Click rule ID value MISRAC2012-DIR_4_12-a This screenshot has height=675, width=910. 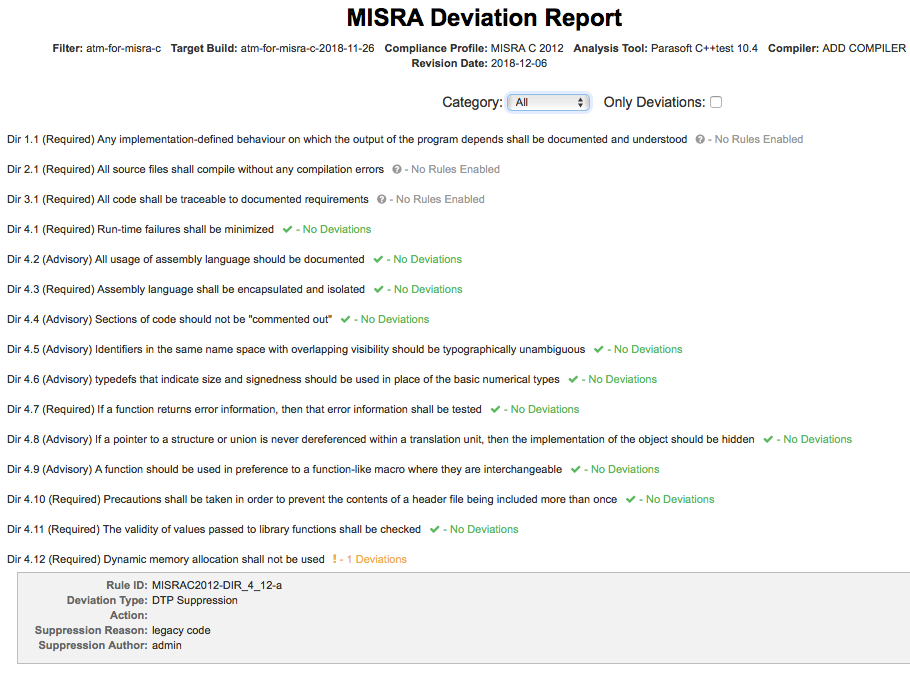tap(217, 586)
